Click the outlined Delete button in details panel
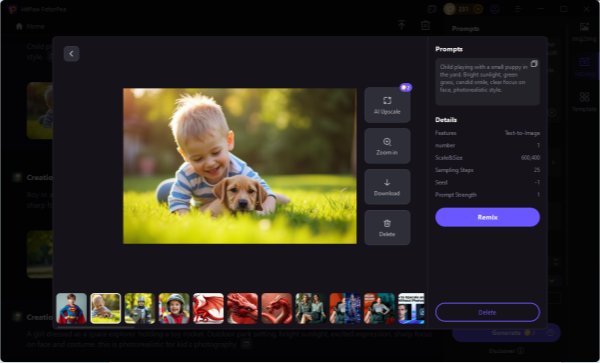Image resolution: width=600 pixels, height=363 pixels. (x=488, y=313)
